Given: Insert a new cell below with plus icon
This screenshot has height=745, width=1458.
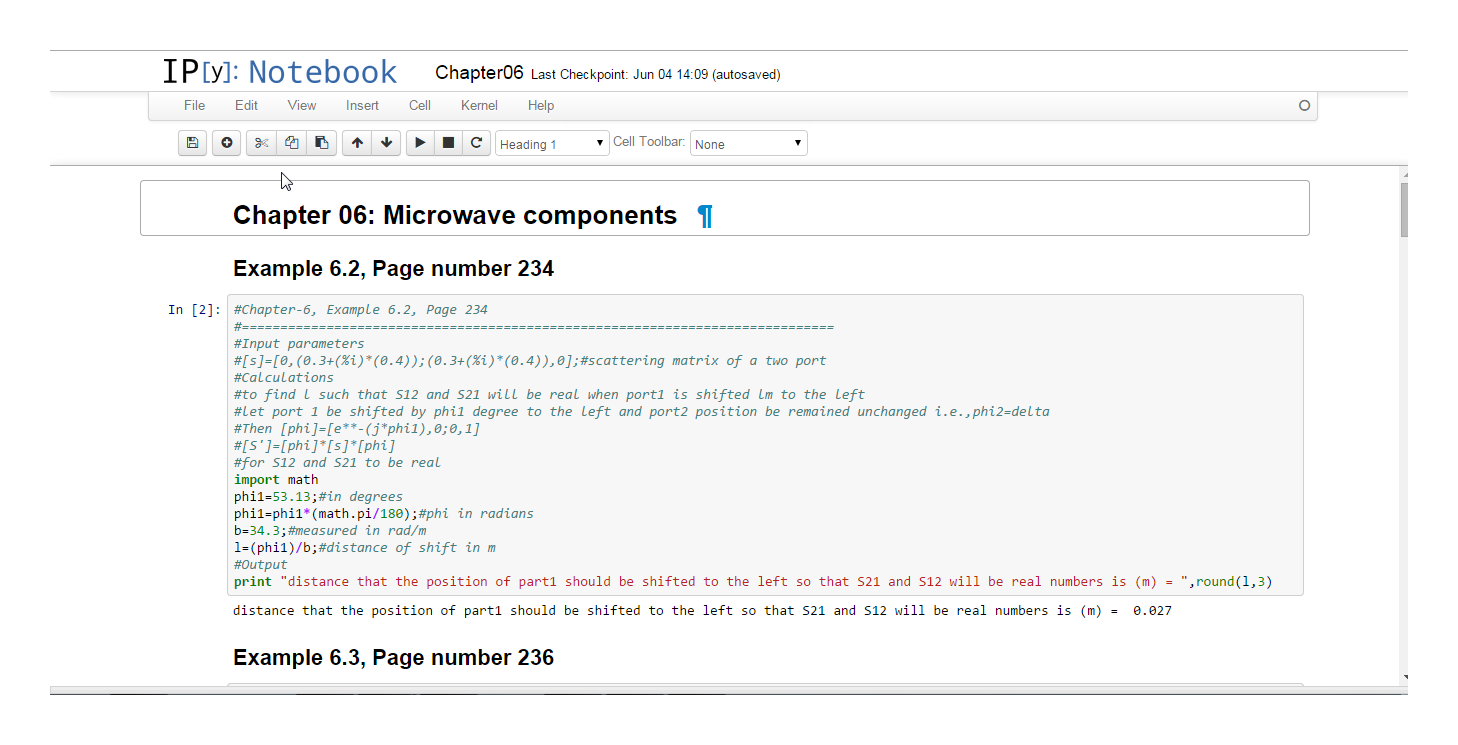Looking at the screenshot, I should coord(226,143).
